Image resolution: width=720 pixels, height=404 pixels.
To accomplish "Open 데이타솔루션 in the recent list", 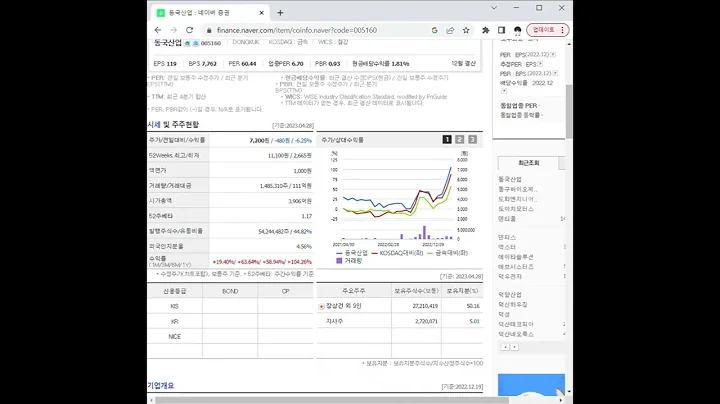I will (x=516, y=257).
